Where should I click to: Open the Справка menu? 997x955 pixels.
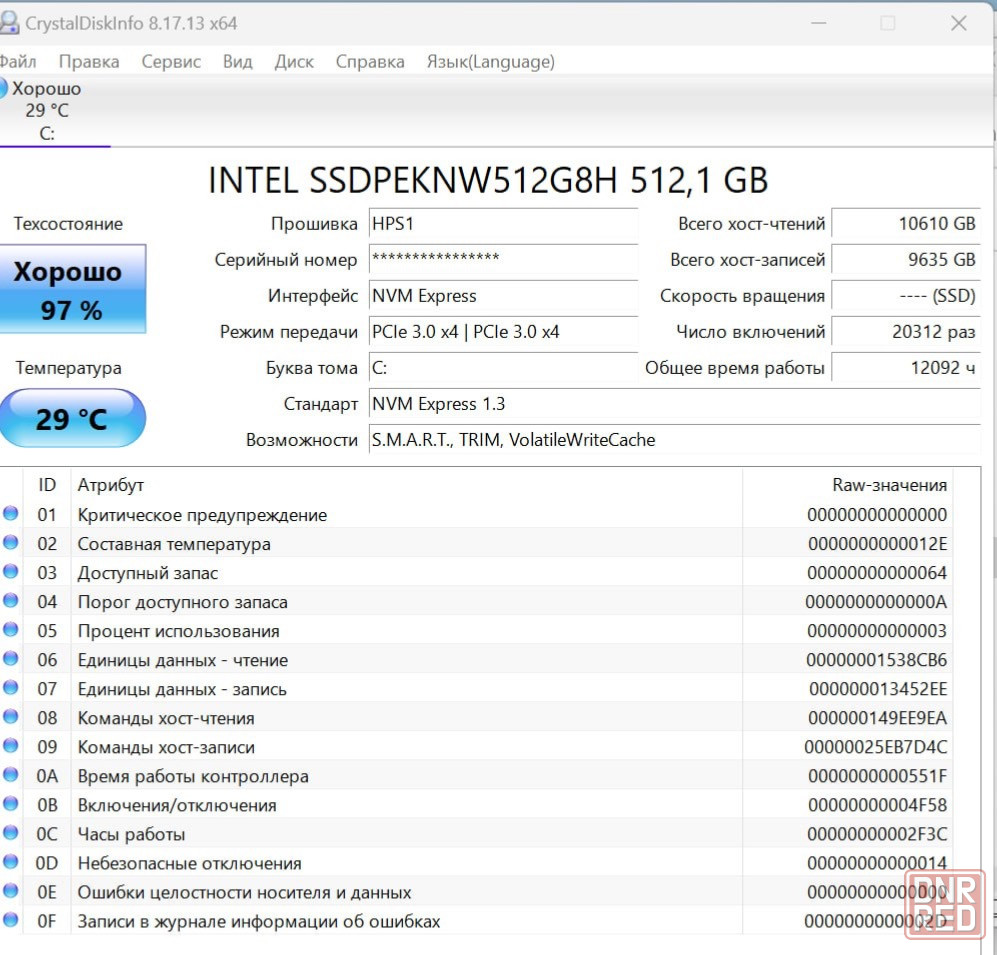(370, 62)
